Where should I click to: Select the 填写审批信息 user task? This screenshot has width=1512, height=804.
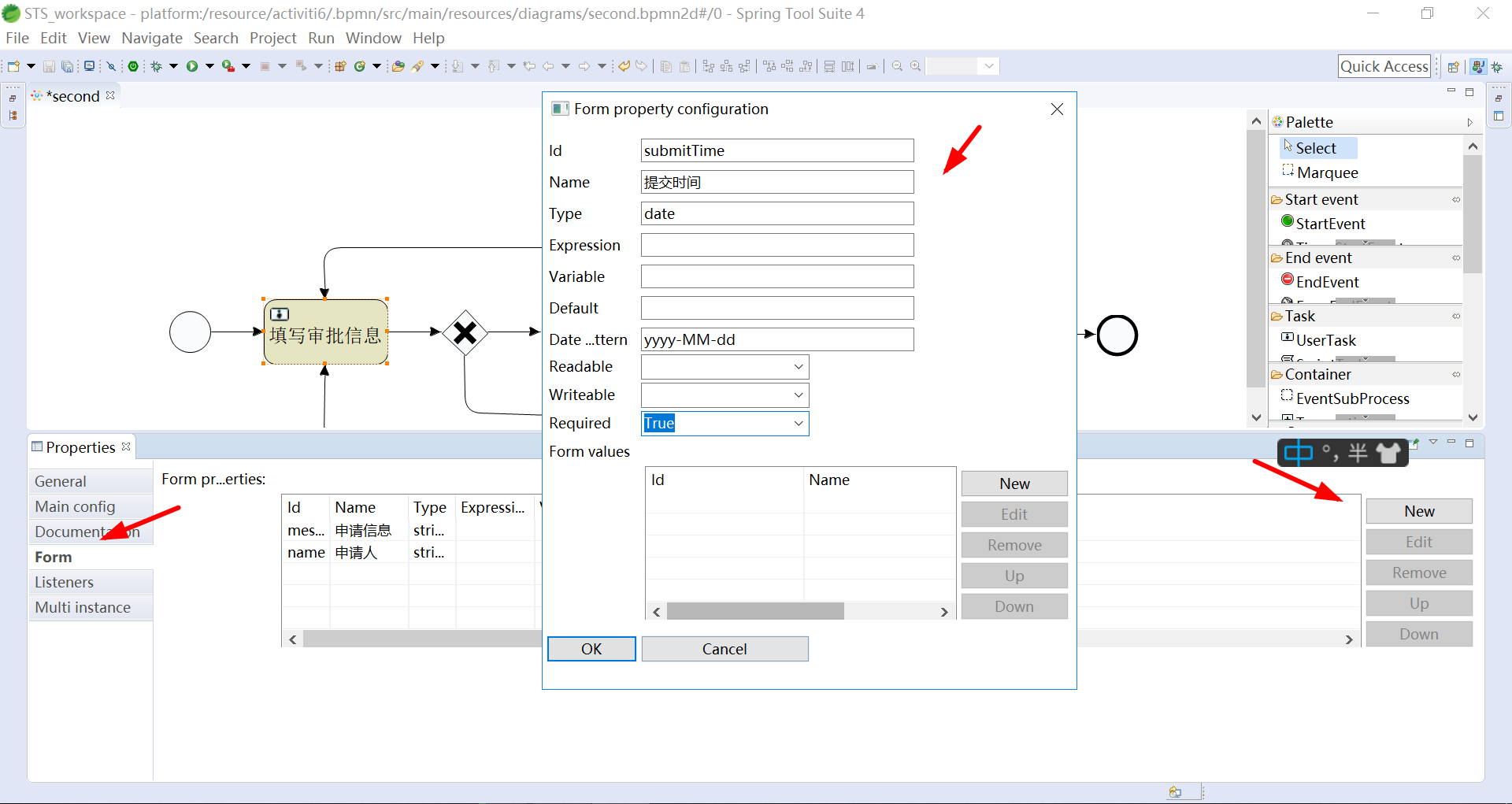pos(325,332)
